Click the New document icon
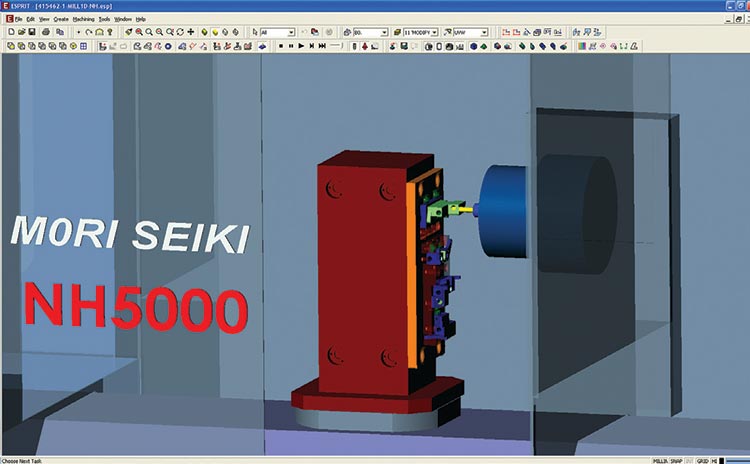The image size is (750, 464). coord(11,32)
